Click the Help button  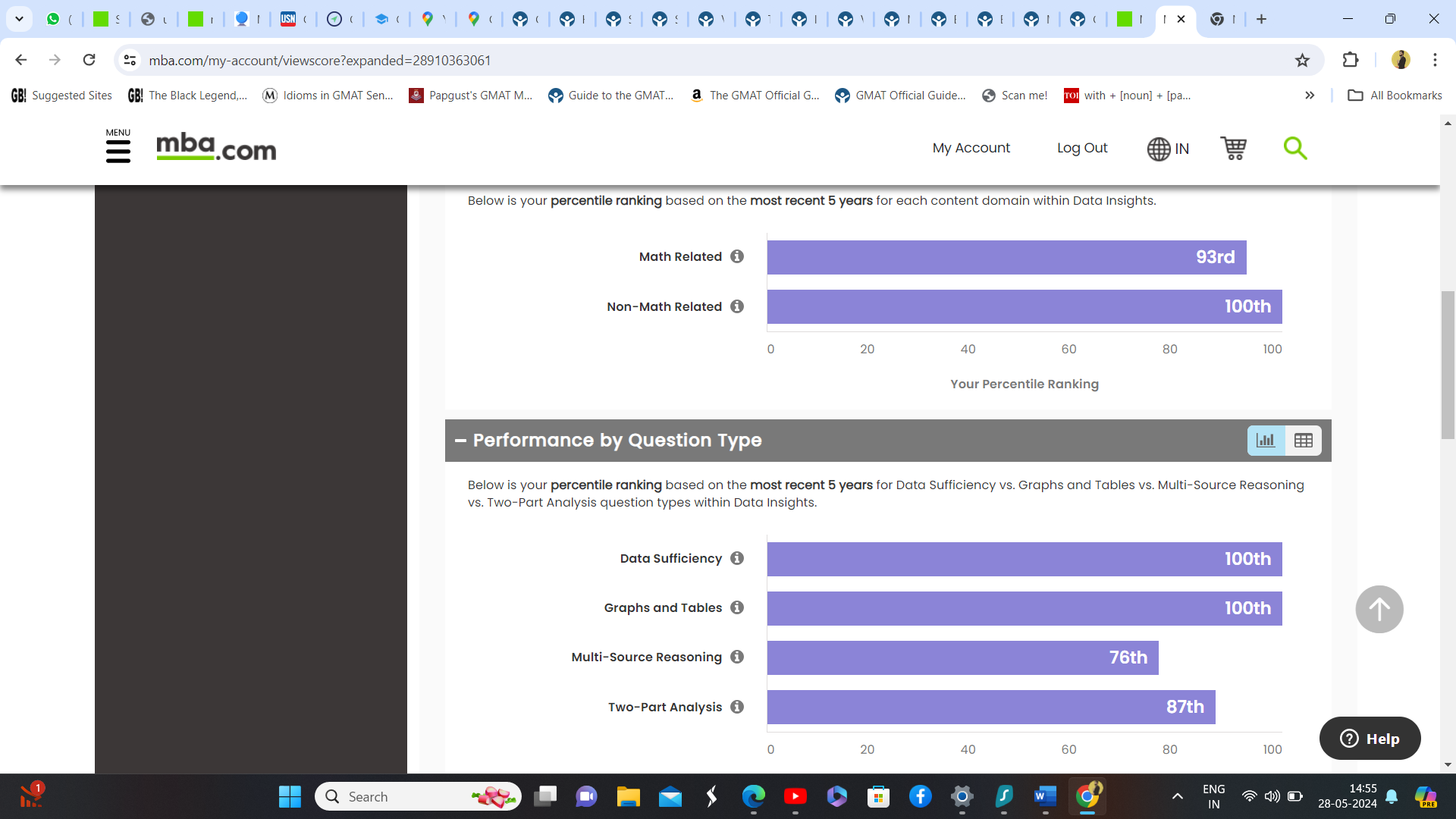tap(1370, 738)
